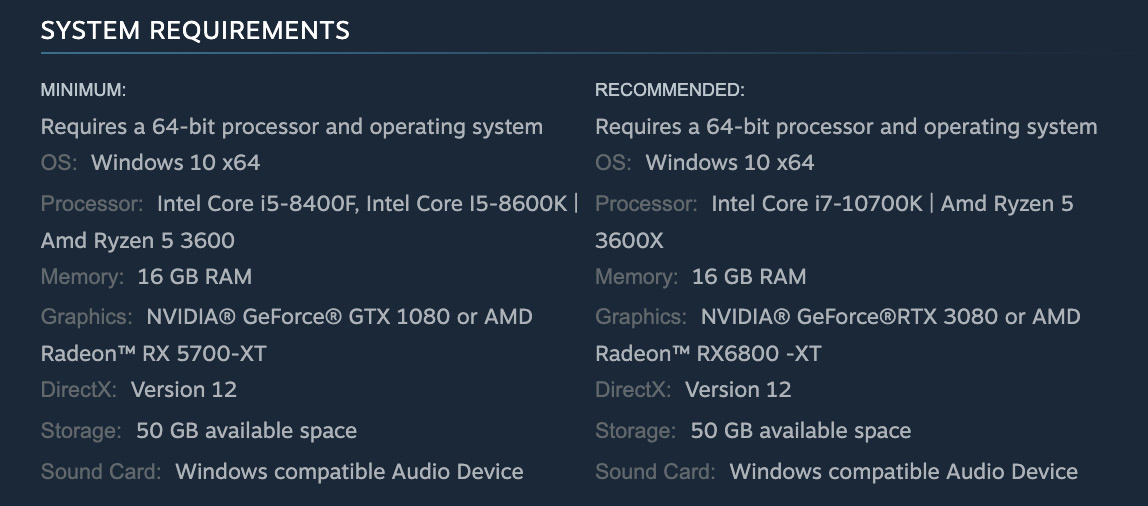Select minimum OS Windows 10 x64 text
This screenshot has height=506, width=1148.
pyautogui.click(x=176, y=162)
